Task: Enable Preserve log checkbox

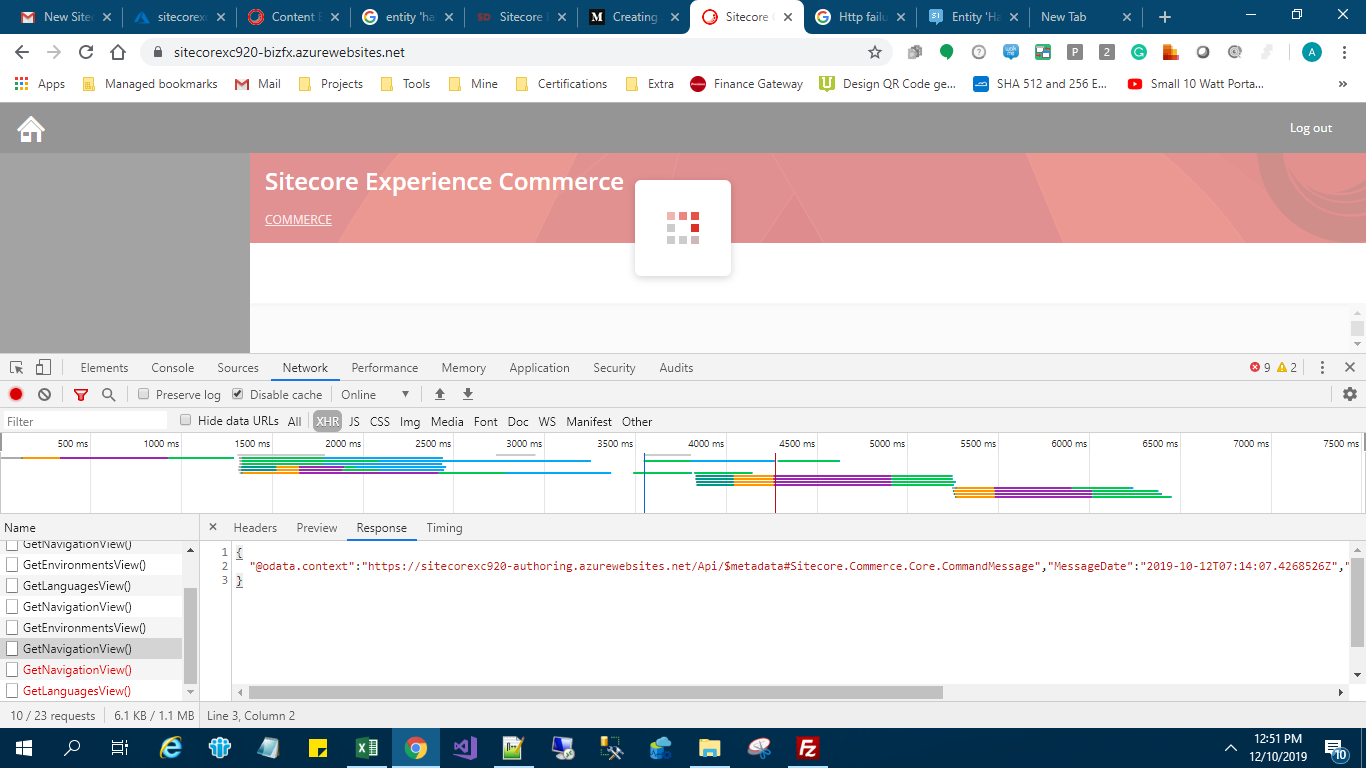Action: 144,394
